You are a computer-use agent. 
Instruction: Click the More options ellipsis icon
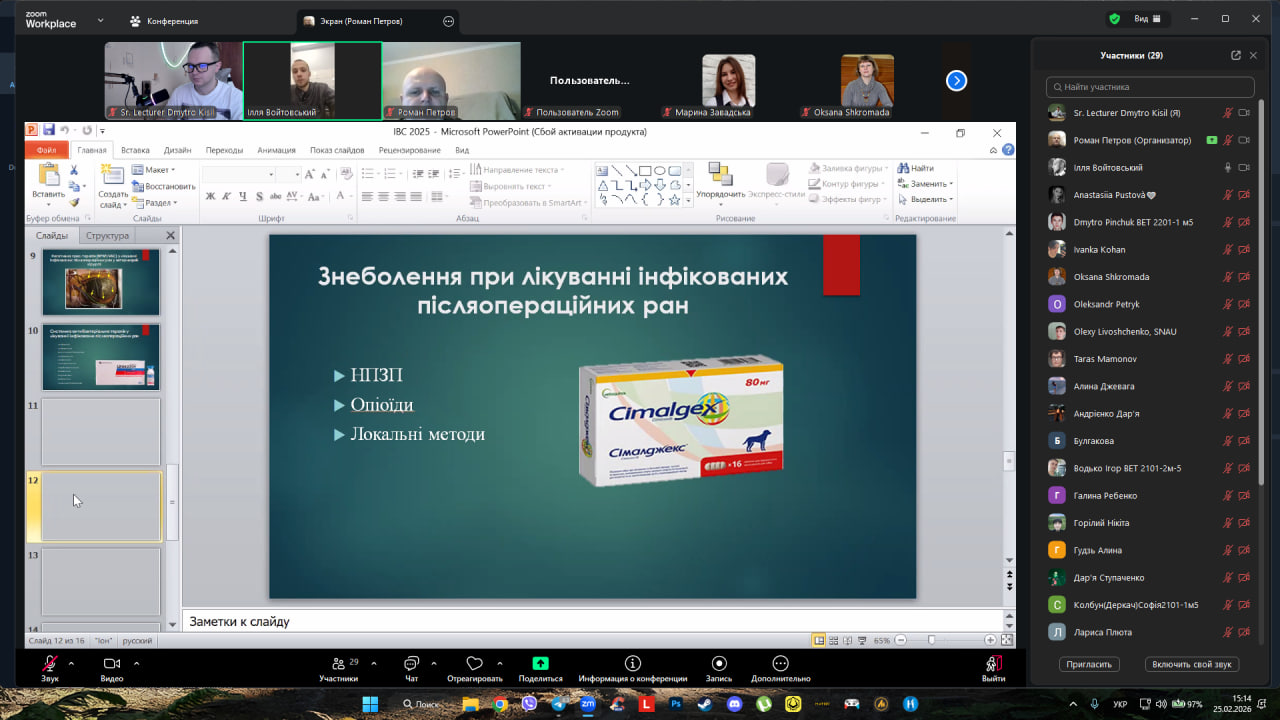[780, 664]
